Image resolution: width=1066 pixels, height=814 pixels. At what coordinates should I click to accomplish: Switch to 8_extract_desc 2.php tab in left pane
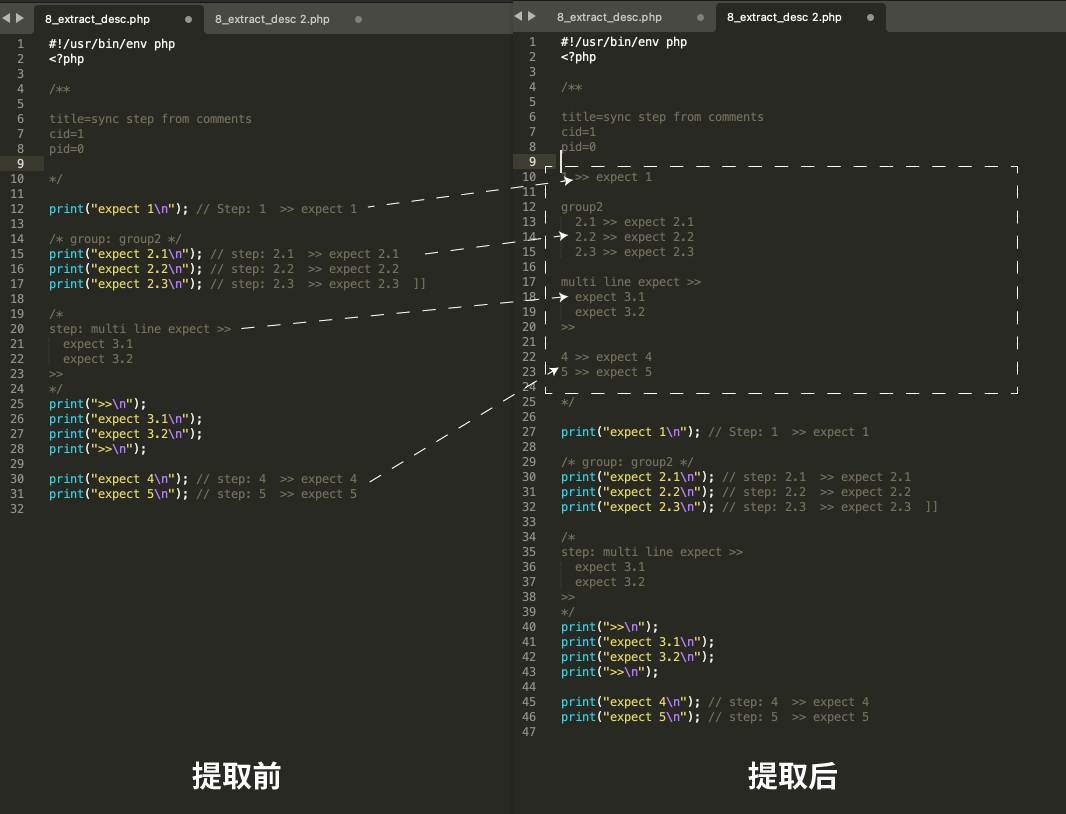click(x=272, y=20)
